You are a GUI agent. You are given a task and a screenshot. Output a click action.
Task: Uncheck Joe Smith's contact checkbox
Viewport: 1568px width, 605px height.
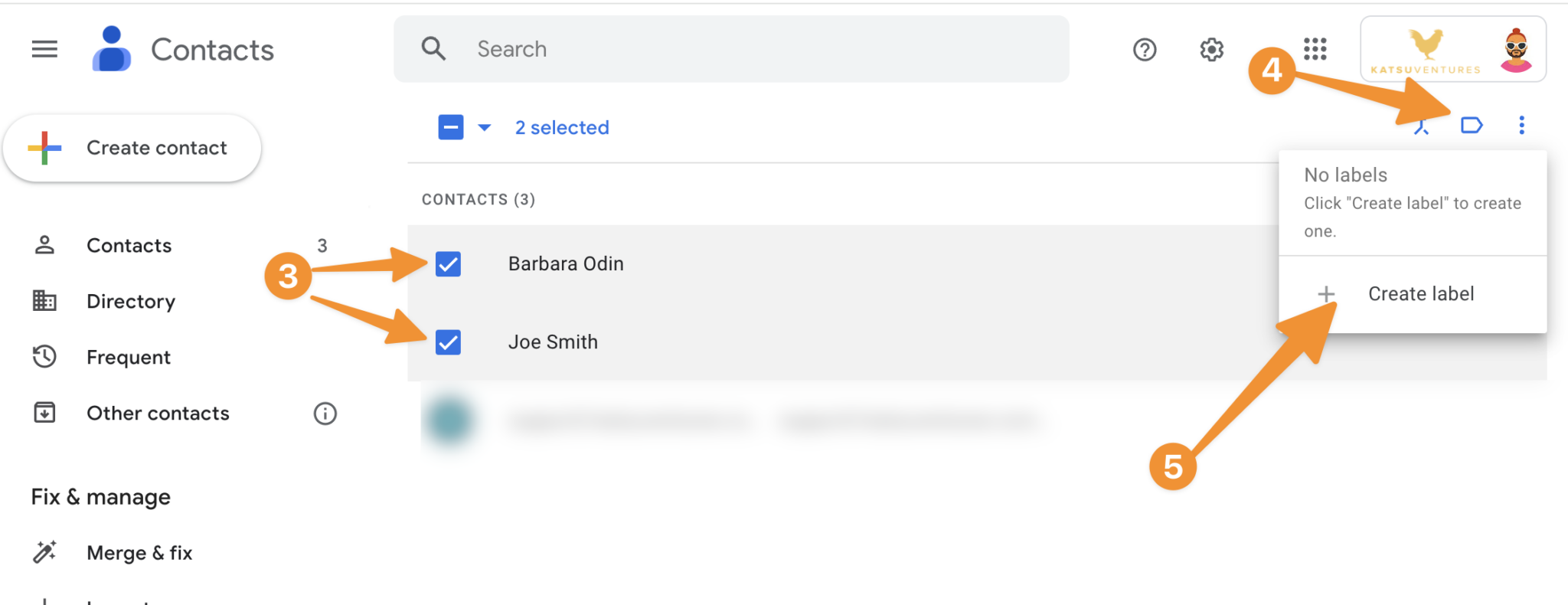pos(447,343)
